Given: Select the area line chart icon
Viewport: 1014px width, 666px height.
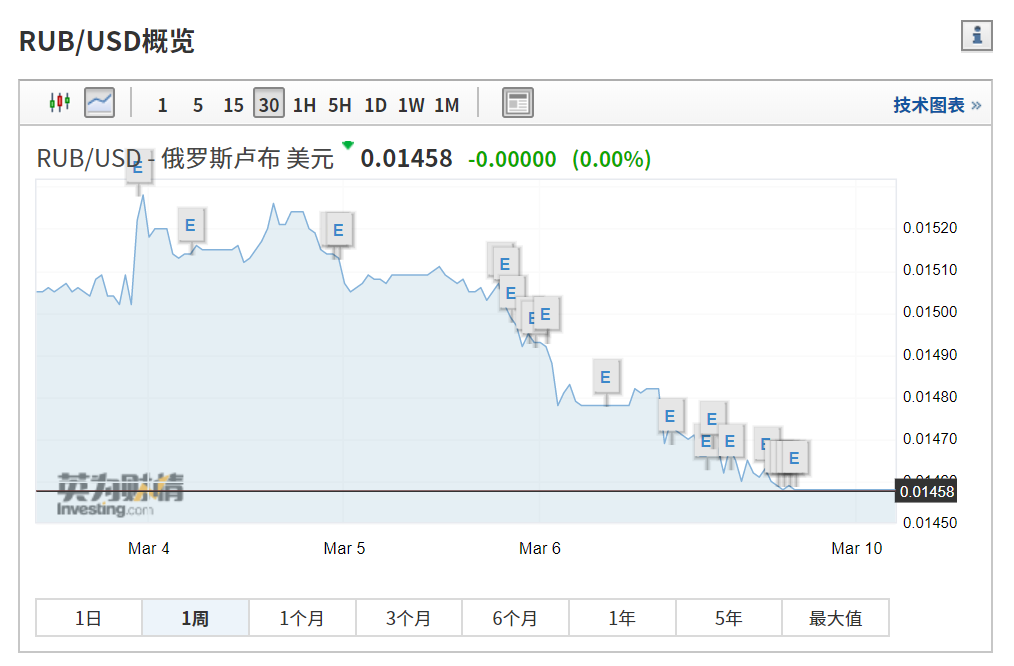Looking at the screenshot, I should (100, 102).
